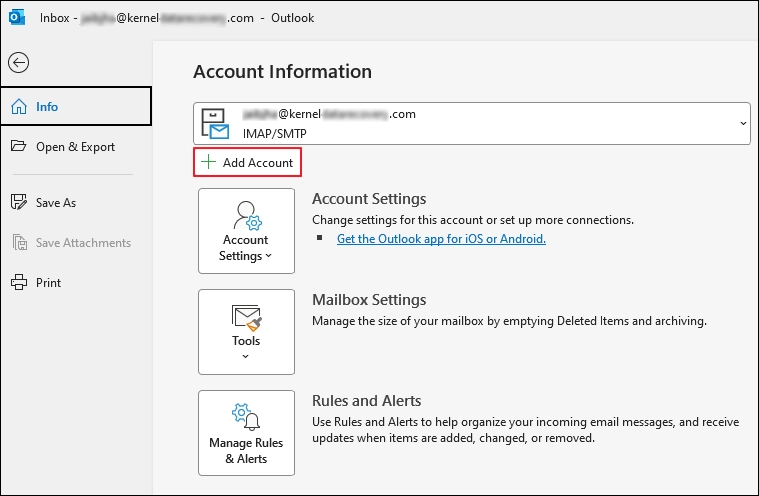Click the Print printer icon

point(19,282)
